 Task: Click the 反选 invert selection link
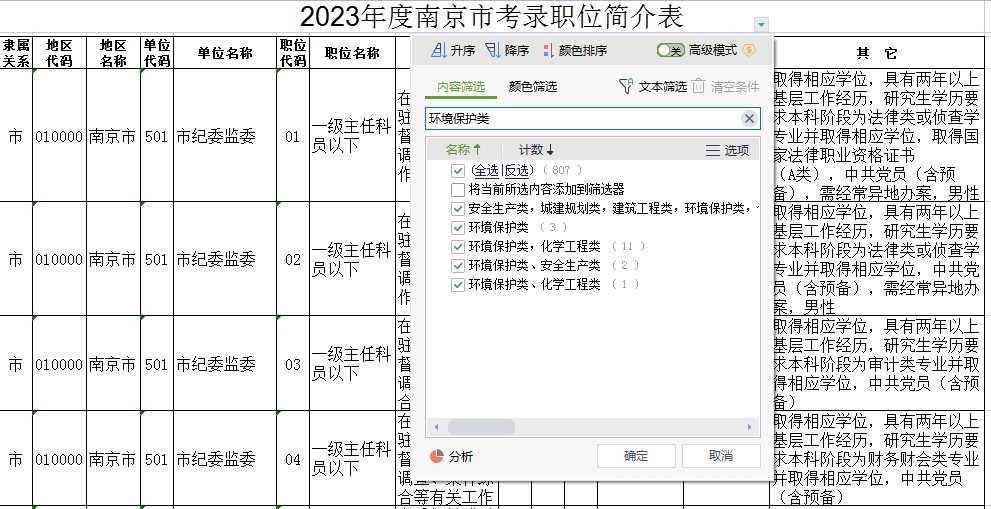tap(517, 171)
